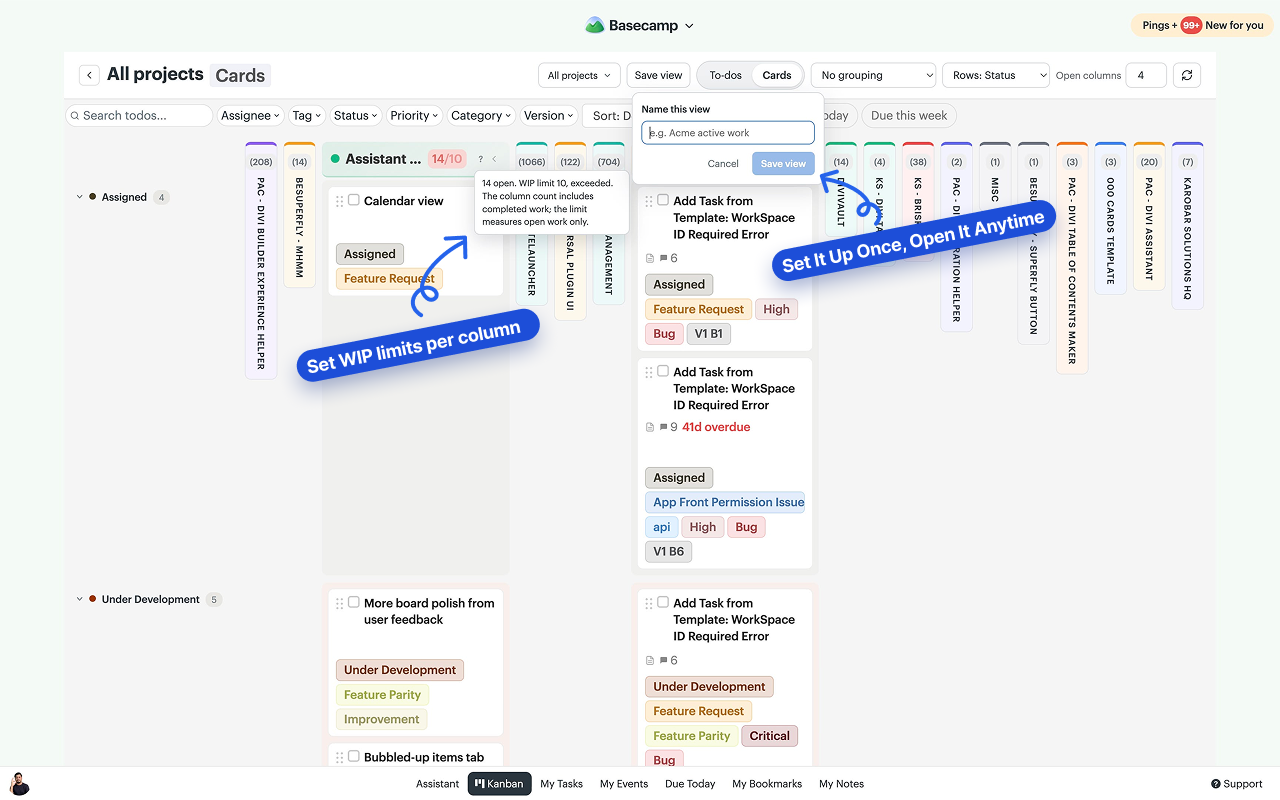Image resolution: width=1280 pixels, height=800 pixels.
Task: Select the Kanban tab in bottom bar
Action: coord(499,784)
